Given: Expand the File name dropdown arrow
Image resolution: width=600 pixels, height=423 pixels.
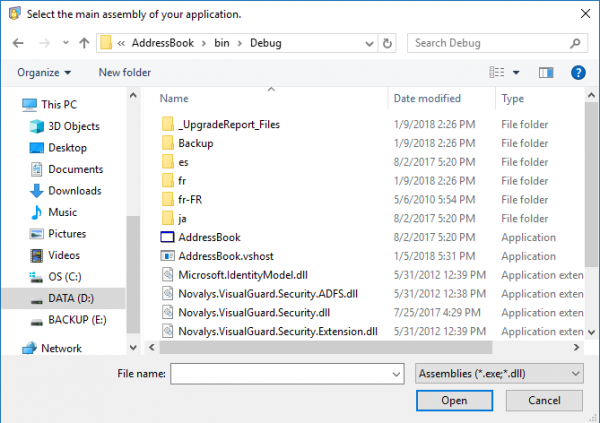Looking at the screenshot, I should click(396, 374).
